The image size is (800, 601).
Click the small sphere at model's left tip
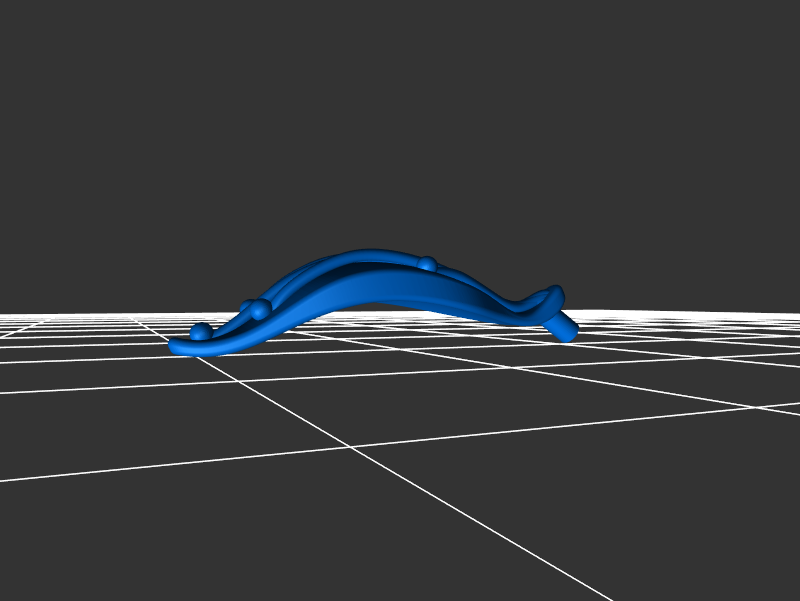coord(201,331)
